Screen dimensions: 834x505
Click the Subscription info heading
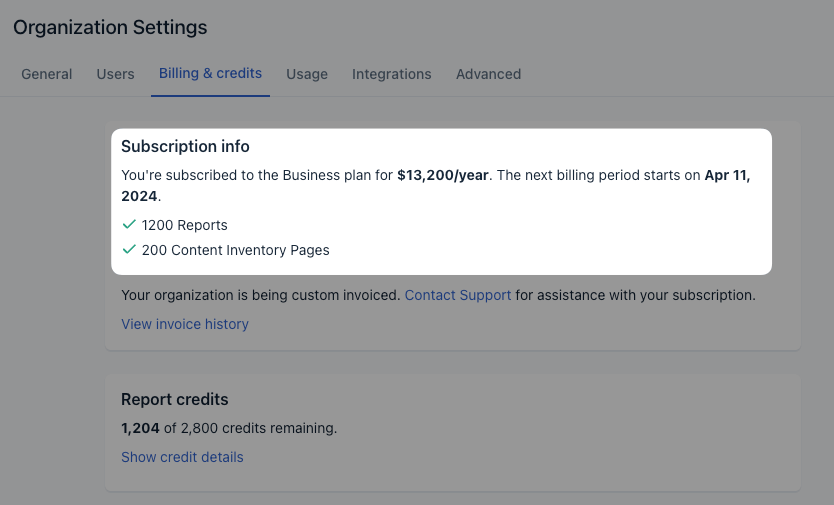point(185,147)
